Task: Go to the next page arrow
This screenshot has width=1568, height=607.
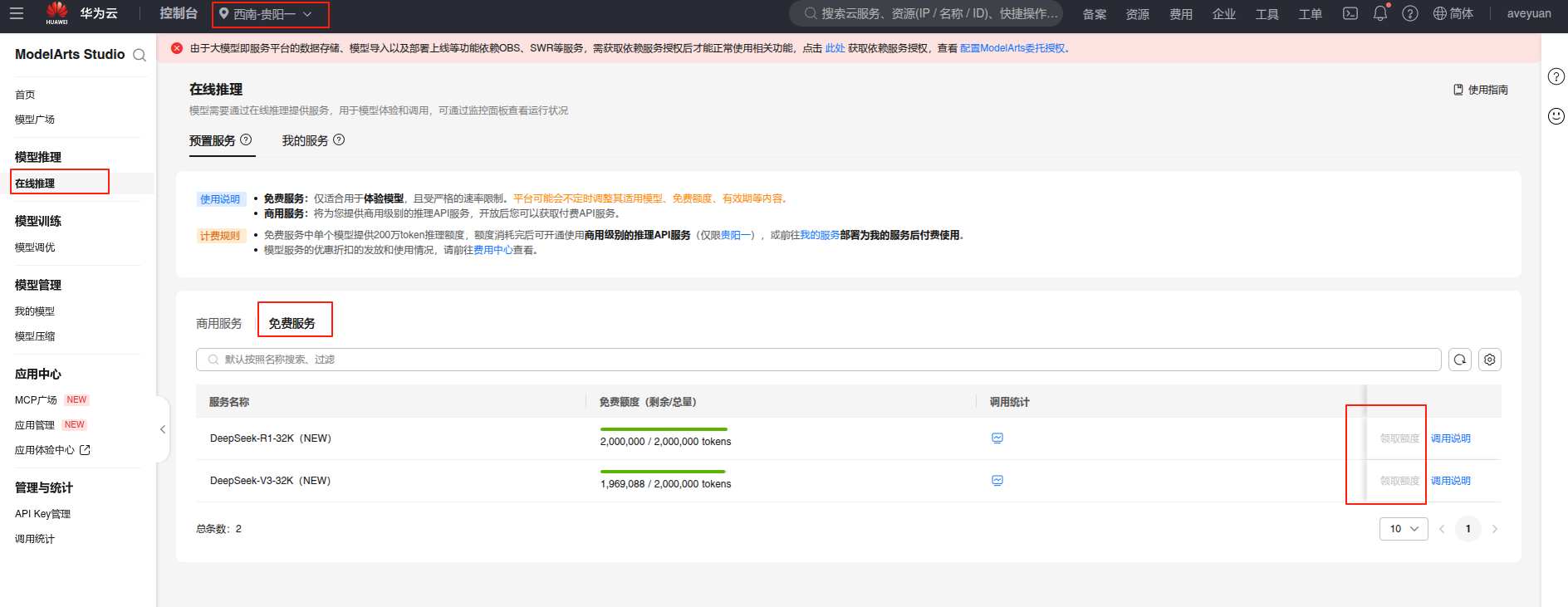Action: tap(1495, 529)
